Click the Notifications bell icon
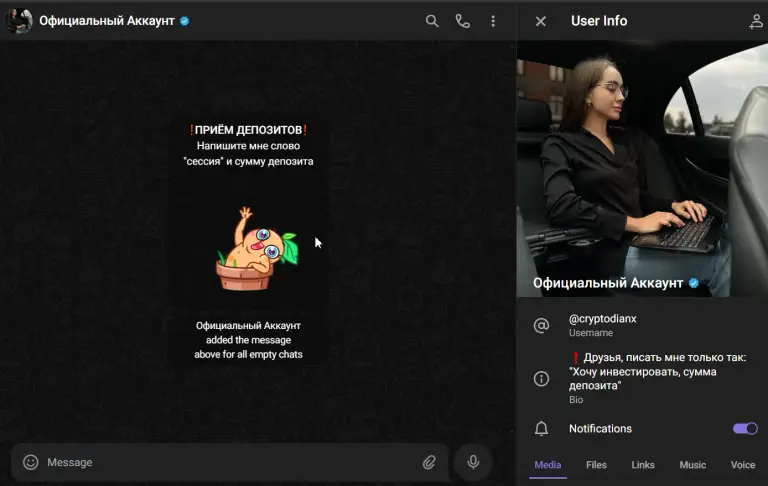This screenshot has height=486, width=768. tap(541, 429)
